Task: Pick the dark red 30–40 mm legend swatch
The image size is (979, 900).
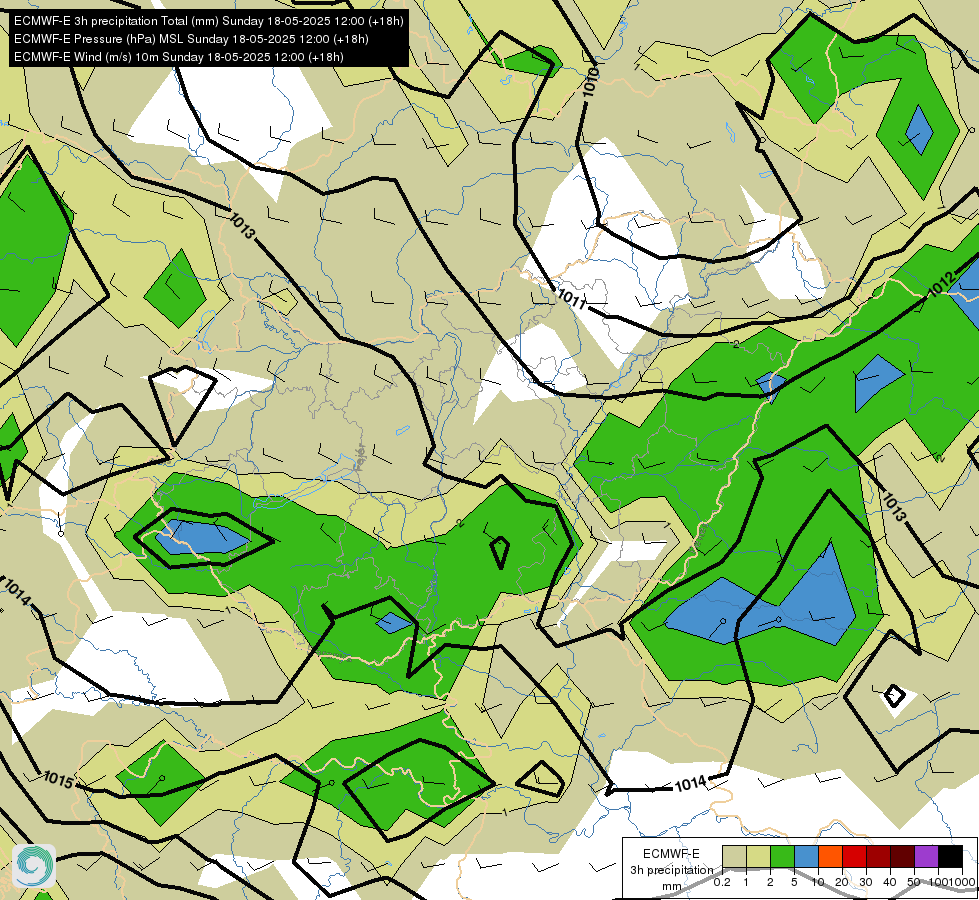Action: click(x=878, y=857)
